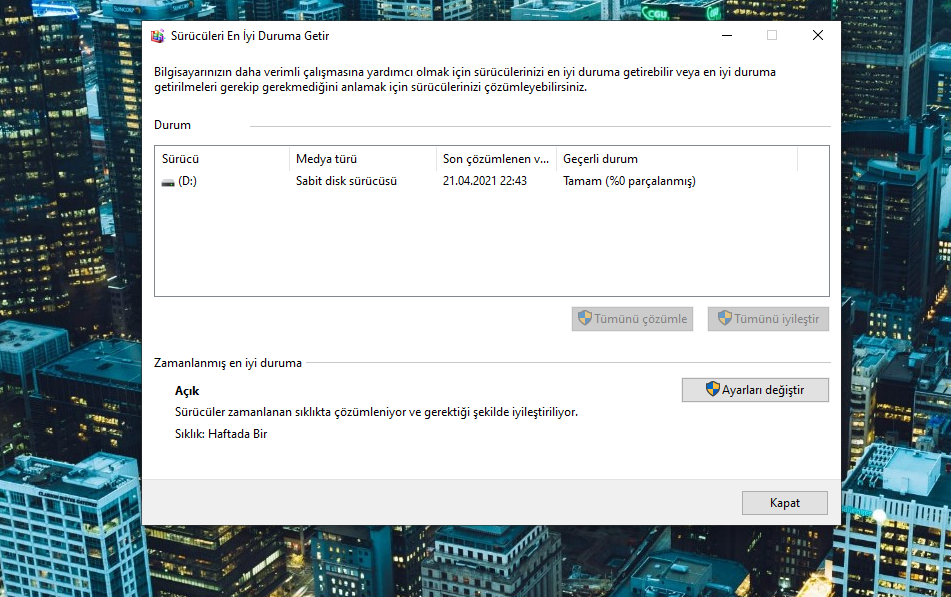This screenshot has height=597, width=951.
Task: Click the Kapat button
Action: pos(785,503)
